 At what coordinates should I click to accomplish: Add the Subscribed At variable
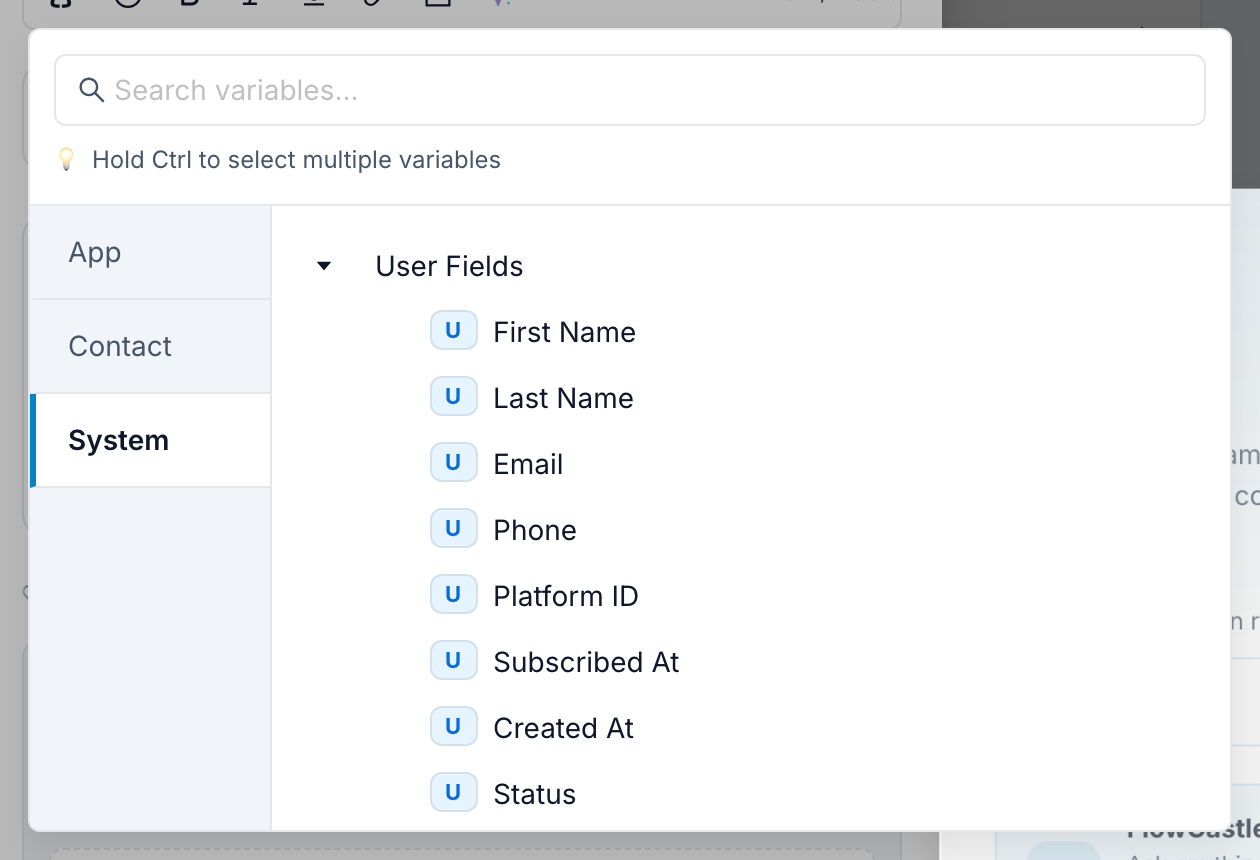tap(586, 662)
